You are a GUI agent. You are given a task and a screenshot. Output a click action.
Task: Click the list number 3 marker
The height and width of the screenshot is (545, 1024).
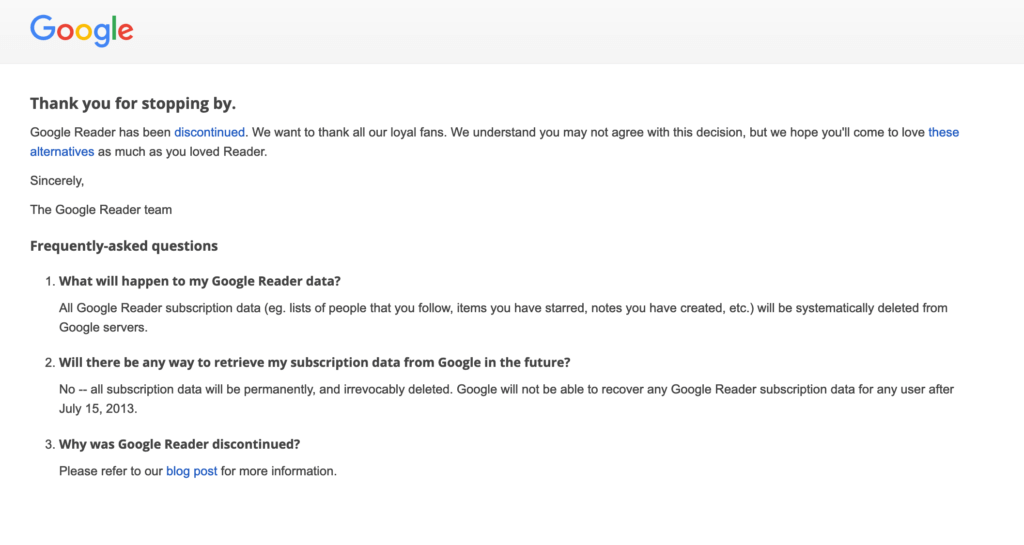click(x=50, y=444)
